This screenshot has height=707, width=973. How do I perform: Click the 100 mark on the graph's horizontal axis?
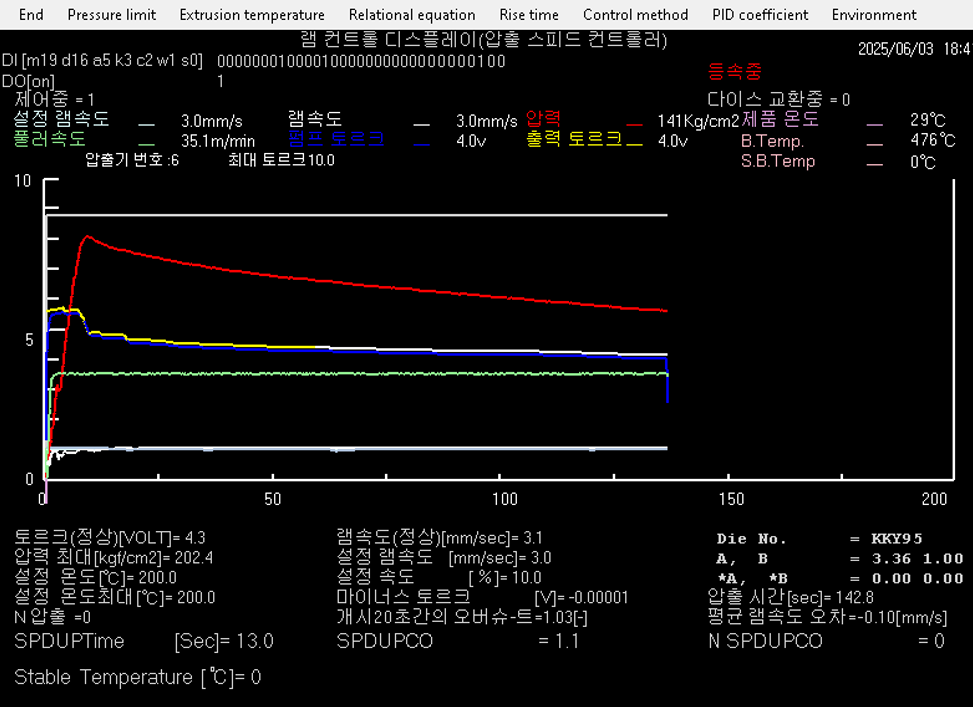click(x=505, y=498)
